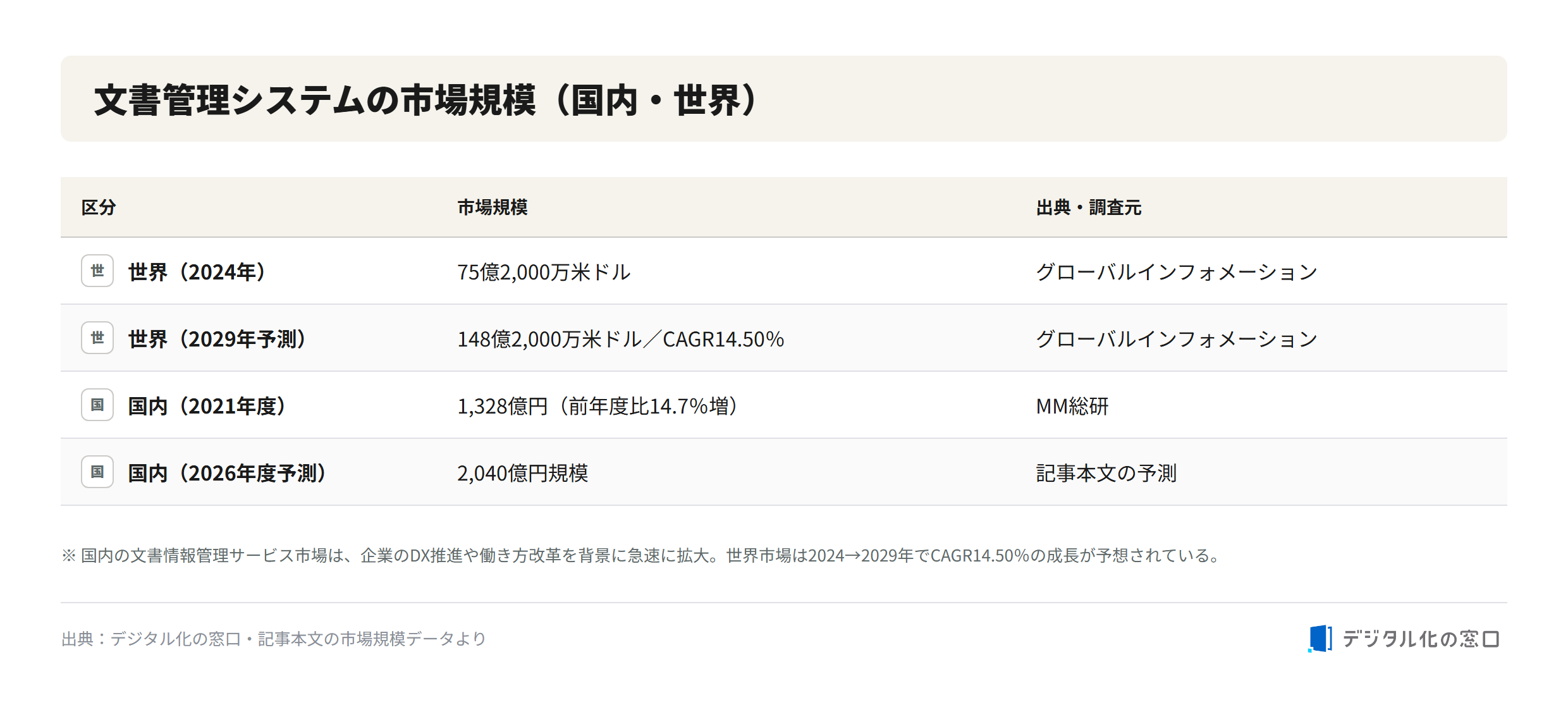
Task: Select the 区分 column header
Action: coord(99,207)
